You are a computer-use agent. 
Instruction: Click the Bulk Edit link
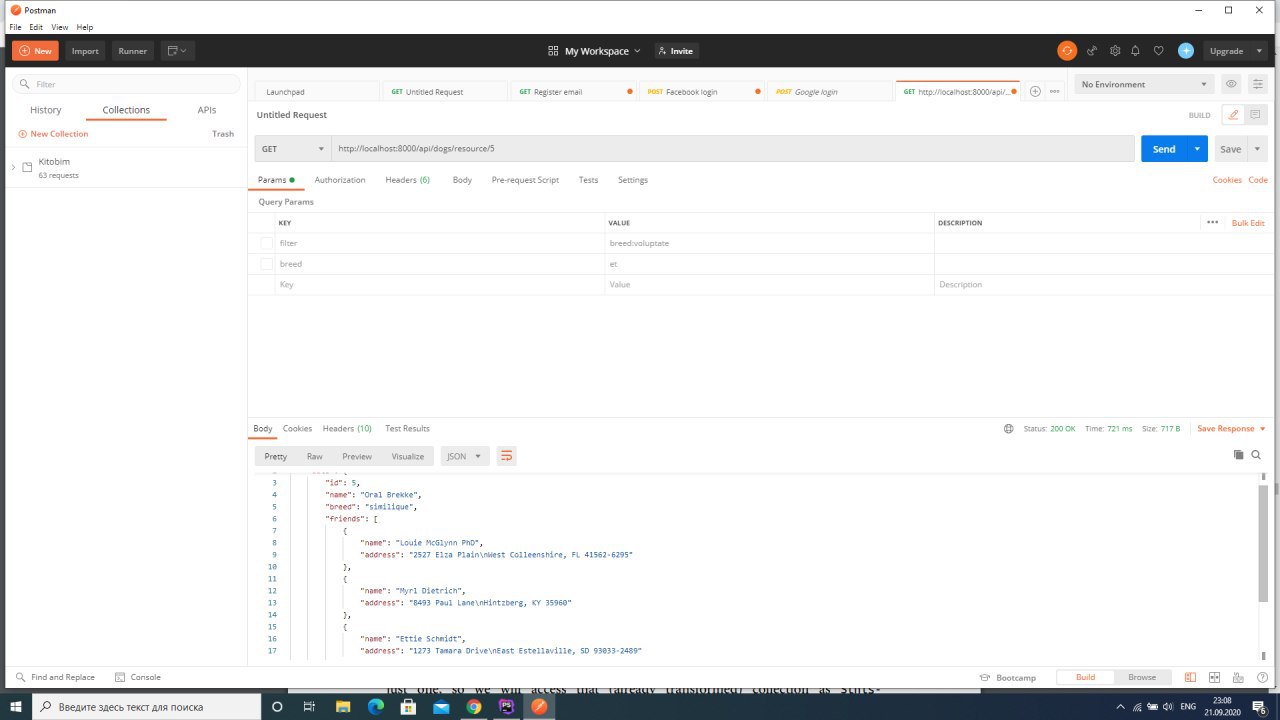pos(1248,223)
